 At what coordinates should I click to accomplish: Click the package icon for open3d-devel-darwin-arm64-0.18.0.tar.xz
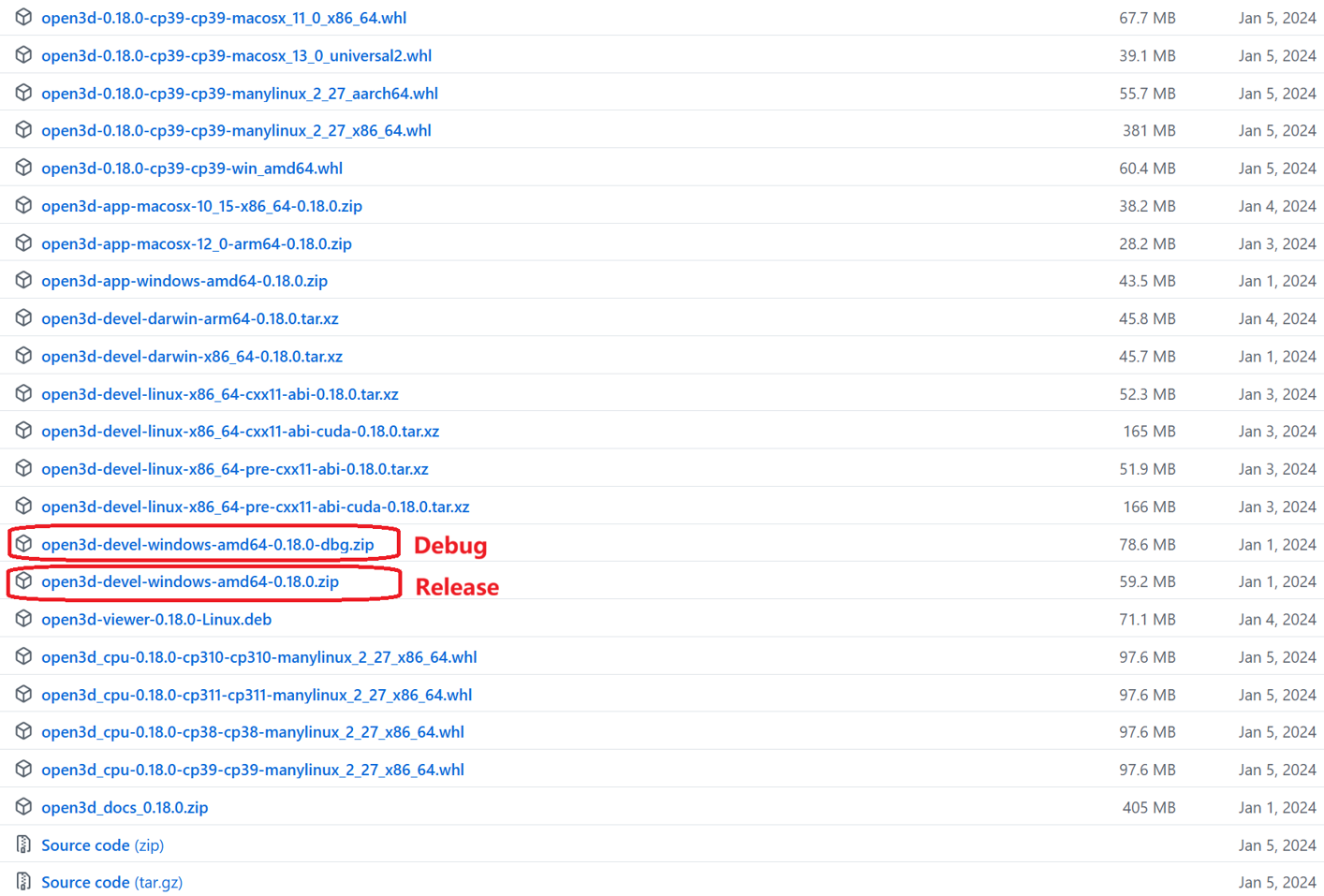tap(23, 318)
